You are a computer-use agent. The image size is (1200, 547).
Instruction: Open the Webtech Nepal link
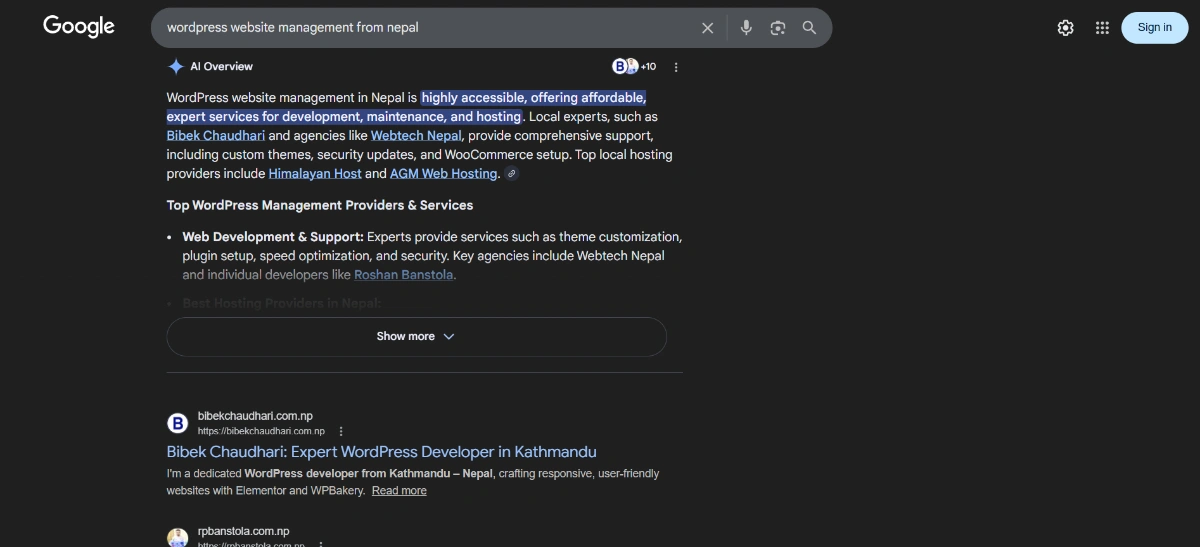(416, 136)
